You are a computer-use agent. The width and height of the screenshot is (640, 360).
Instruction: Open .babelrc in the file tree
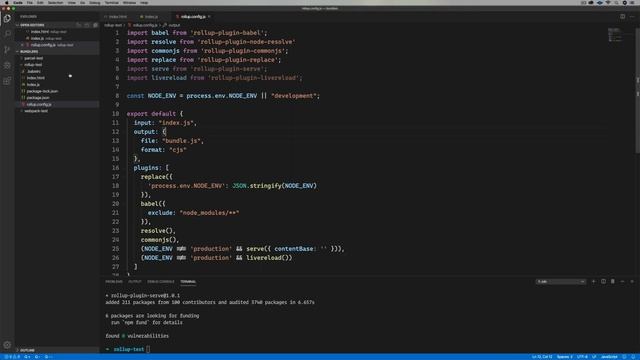[x=33, y=71]
